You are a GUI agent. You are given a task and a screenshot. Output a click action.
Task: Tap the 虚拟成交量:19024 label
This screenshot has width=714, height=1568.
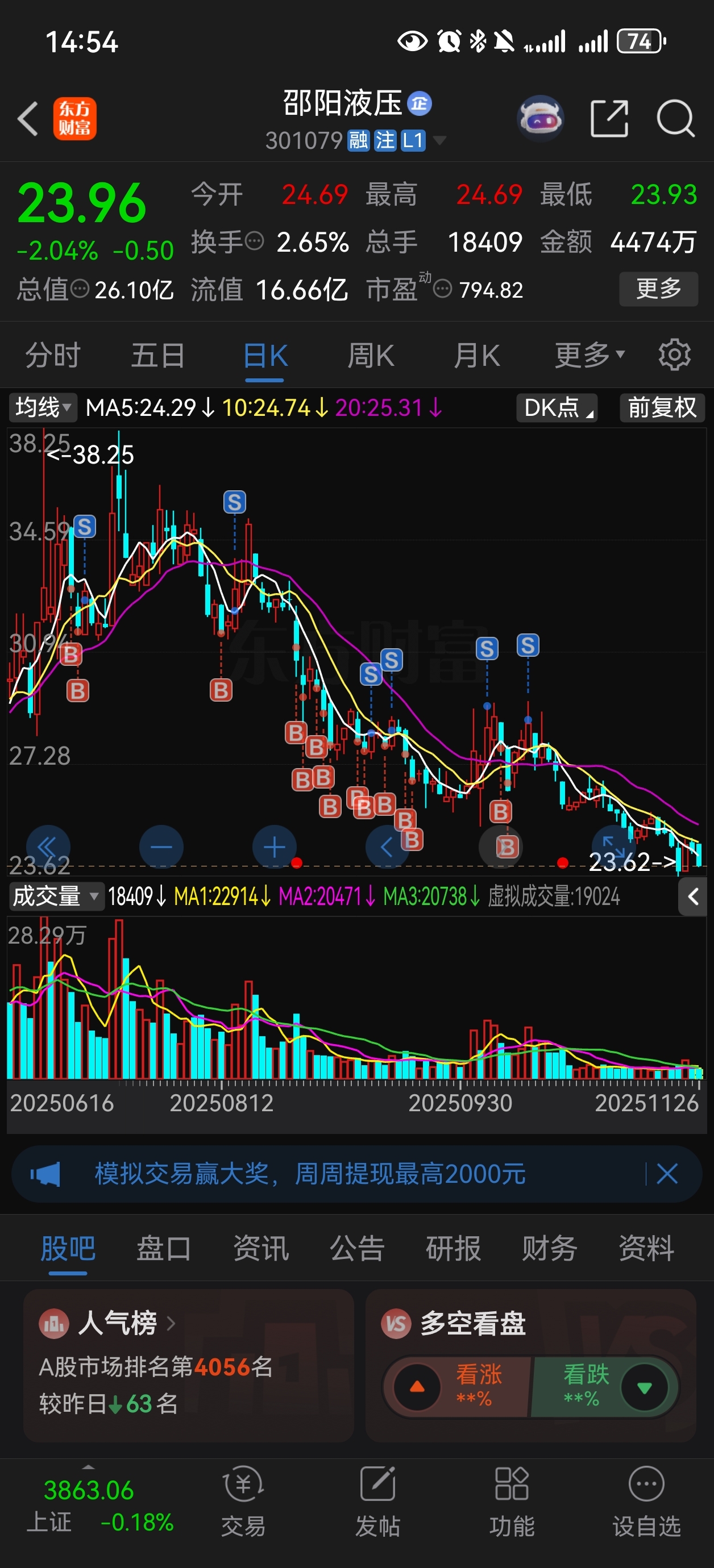pos(554,896)
